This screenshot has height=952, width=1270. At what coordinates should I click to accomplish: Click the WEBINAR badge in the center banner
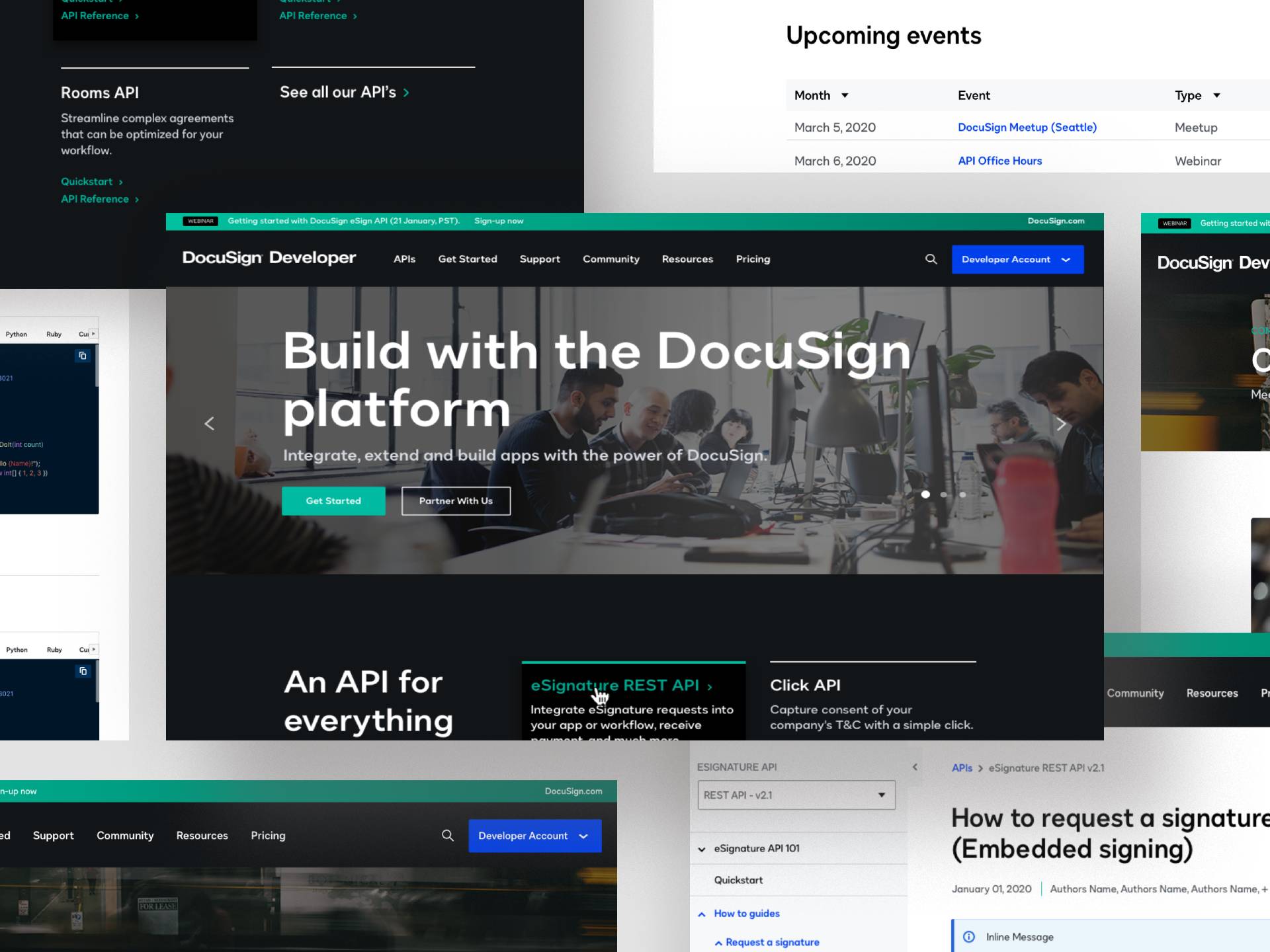click(200, 221)
